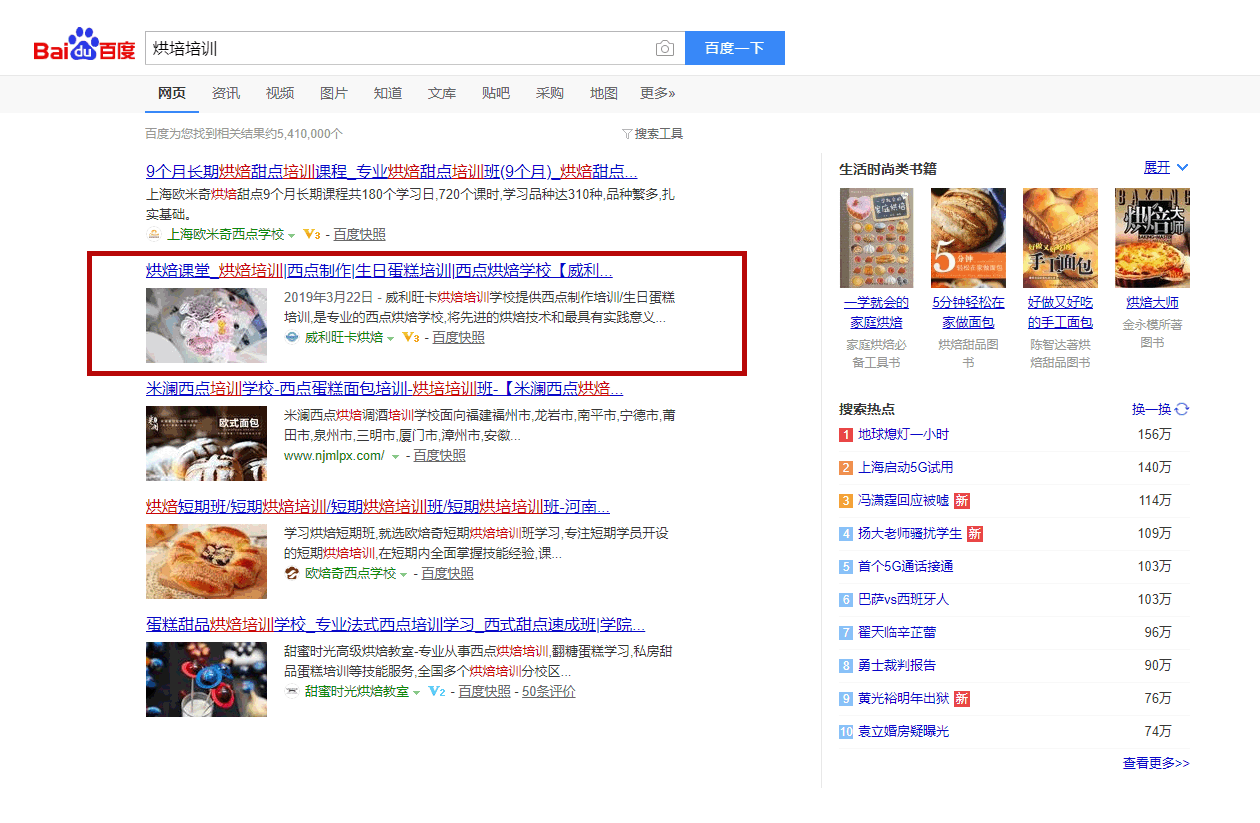Screen dimensions: 1260x823
Task: Open the 烘焙课堂_烘焙培训 威利 result title
Action: (379, 271)
